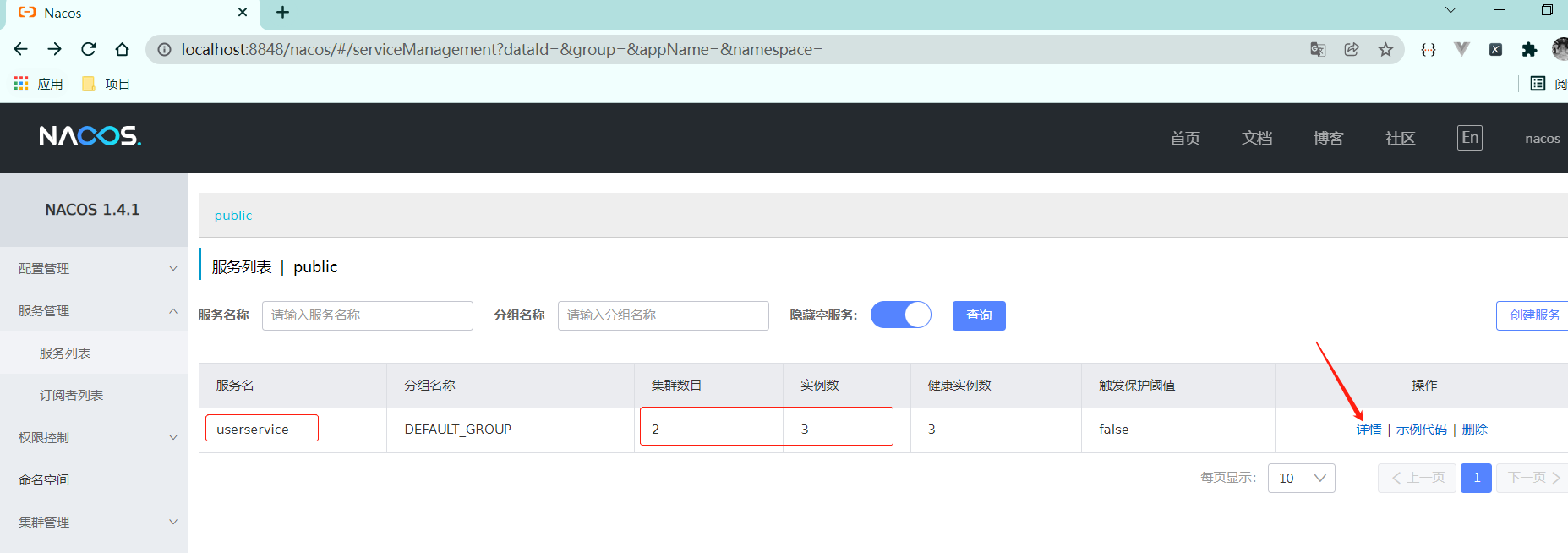Click 删除 for userservice
1568x553 pixels.
click(x=1475, y=430)
